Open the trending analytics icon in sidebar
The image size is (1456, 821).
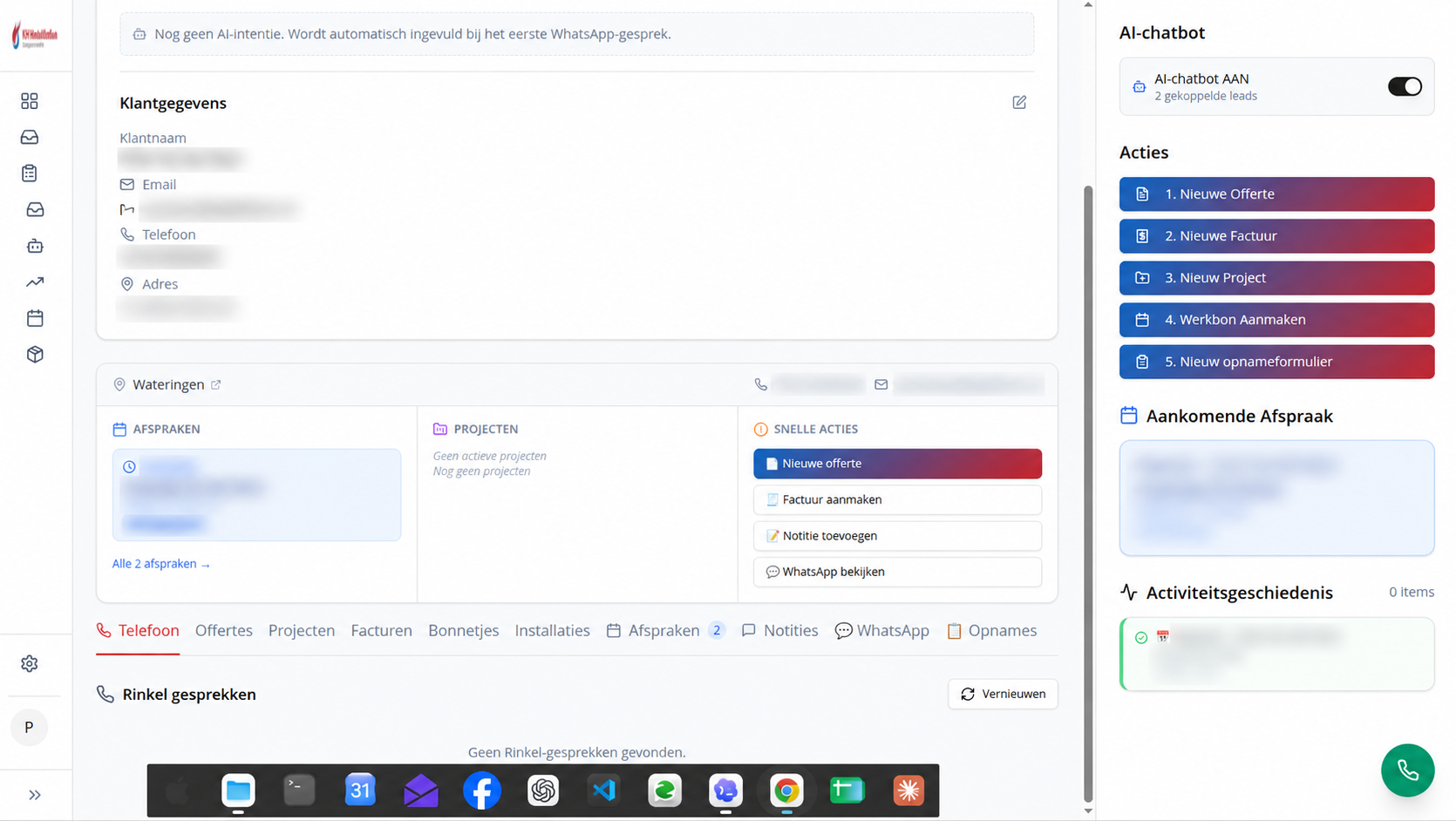point(35,282)
